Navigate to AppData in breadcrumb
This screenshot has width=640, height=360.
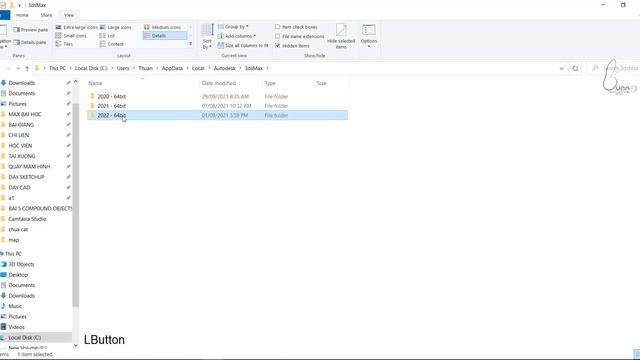coord(172,68)
